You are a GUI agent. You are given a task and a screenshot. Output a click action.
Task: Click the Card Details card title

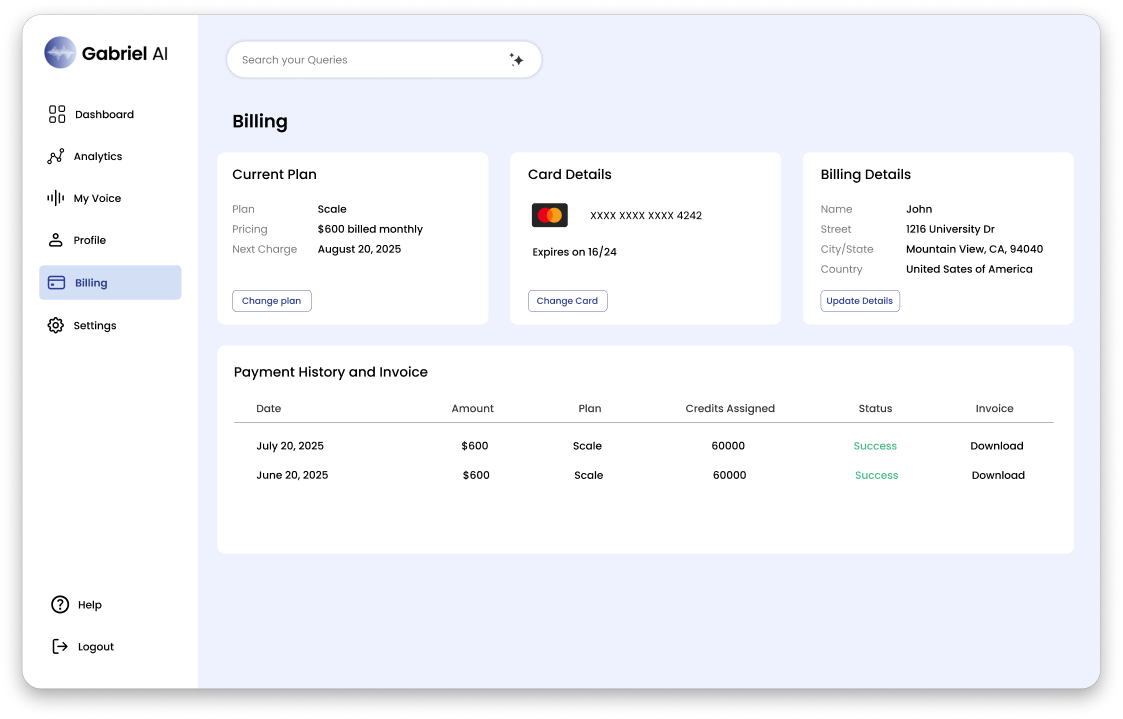tap(569, 174)
